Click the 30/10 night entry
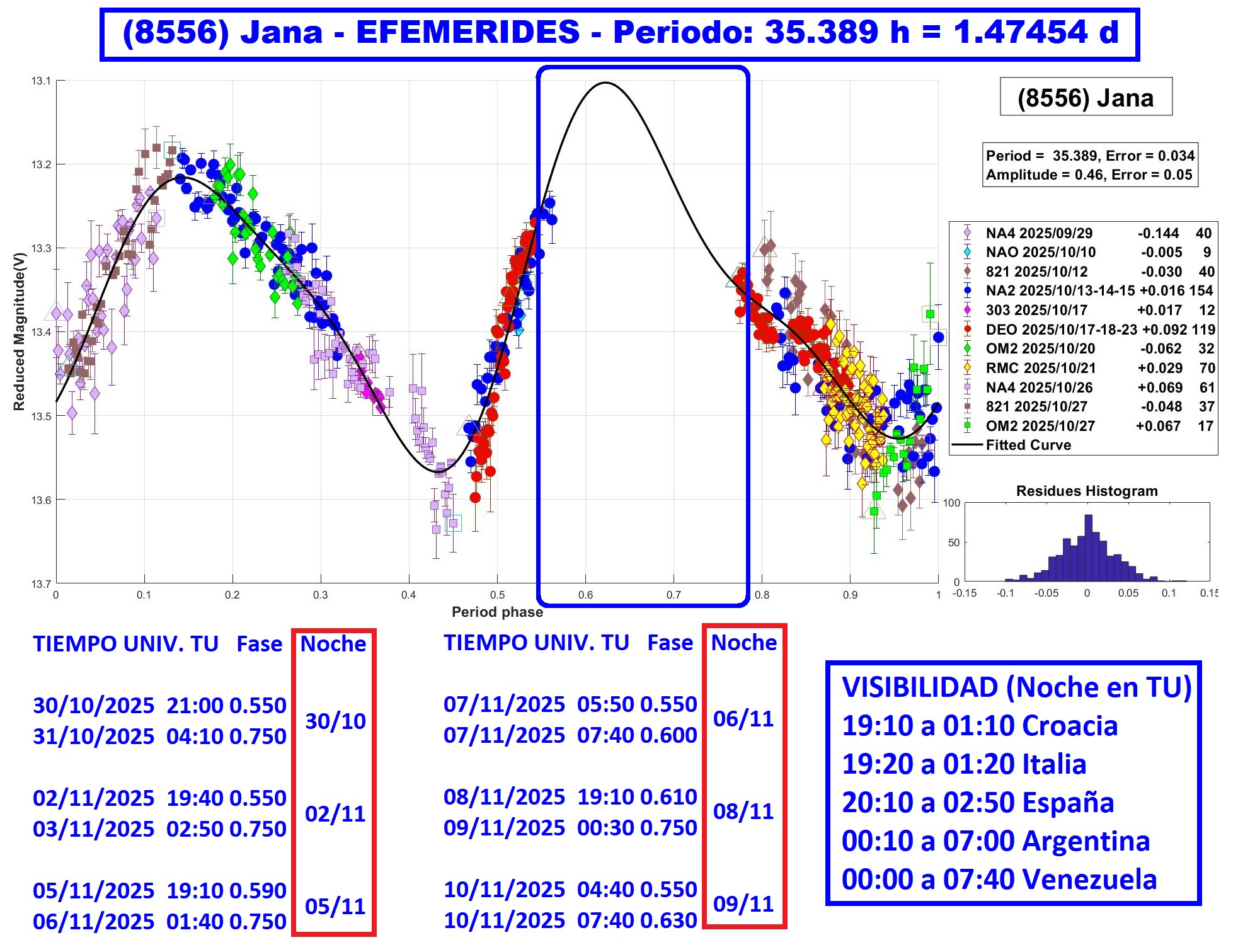This screenshot has height=952, width=1238. (x=335, y=721)
